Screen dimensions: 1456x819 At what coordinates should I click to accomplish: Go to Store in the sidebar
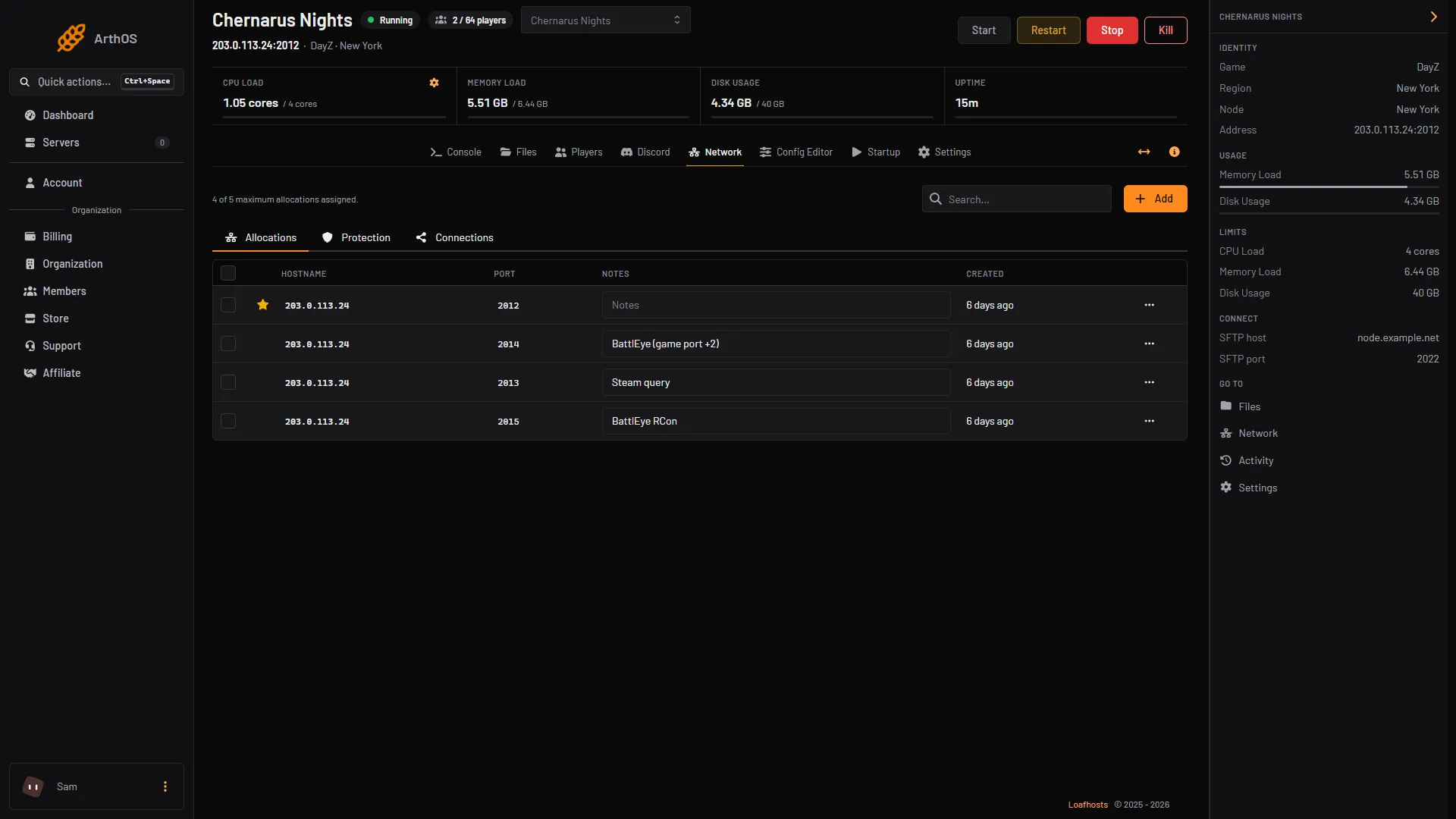pyautogui.click(x=96, y=318)
